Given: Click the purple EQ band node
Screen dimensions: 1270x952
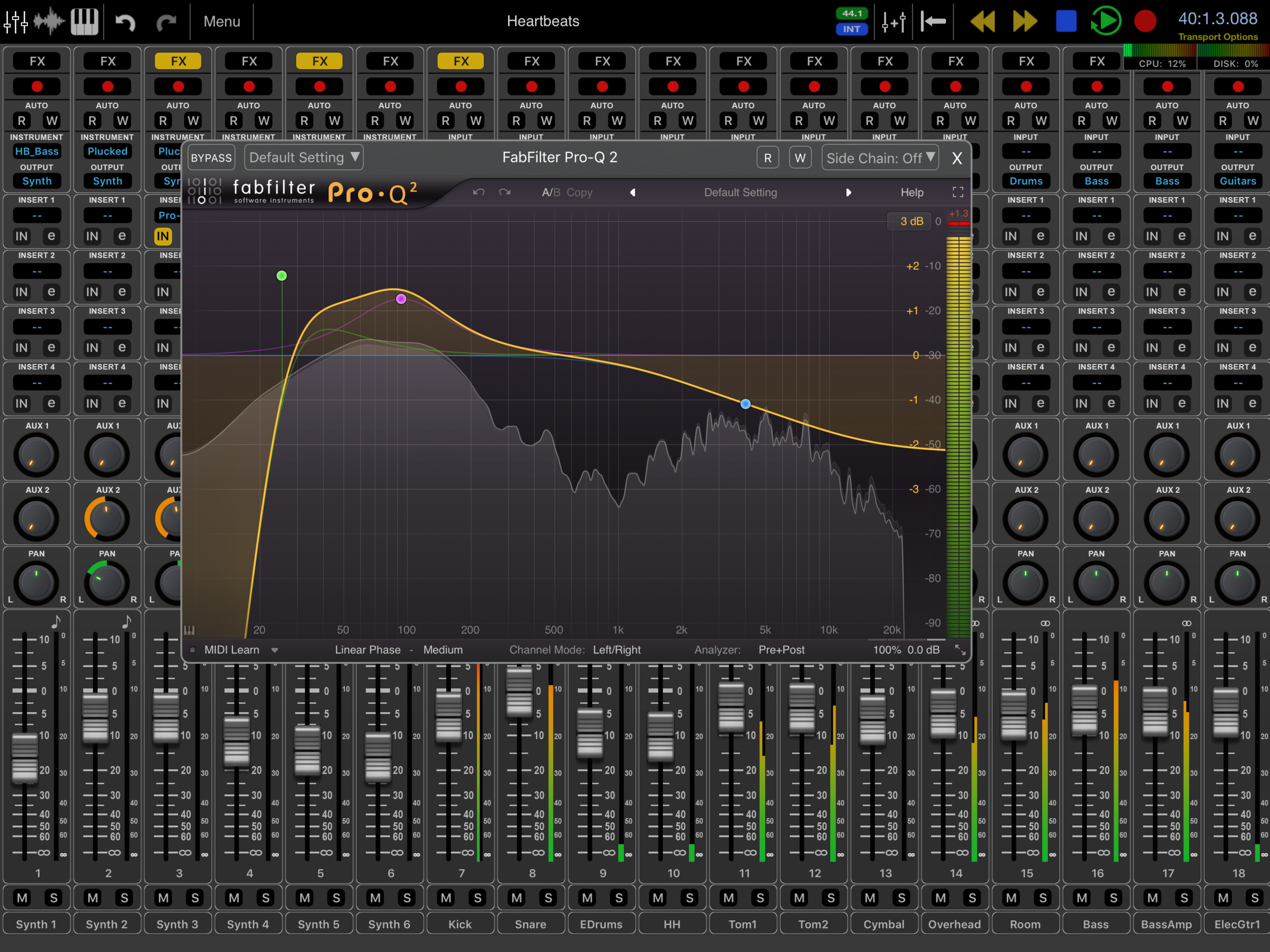Looking at the screenshot, I should (x=401, y=299).
